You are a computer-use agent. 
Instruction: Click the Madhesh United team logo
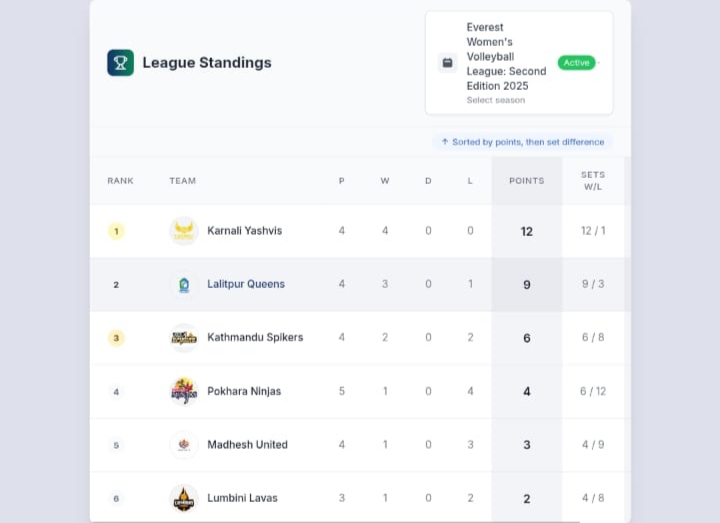184,444
